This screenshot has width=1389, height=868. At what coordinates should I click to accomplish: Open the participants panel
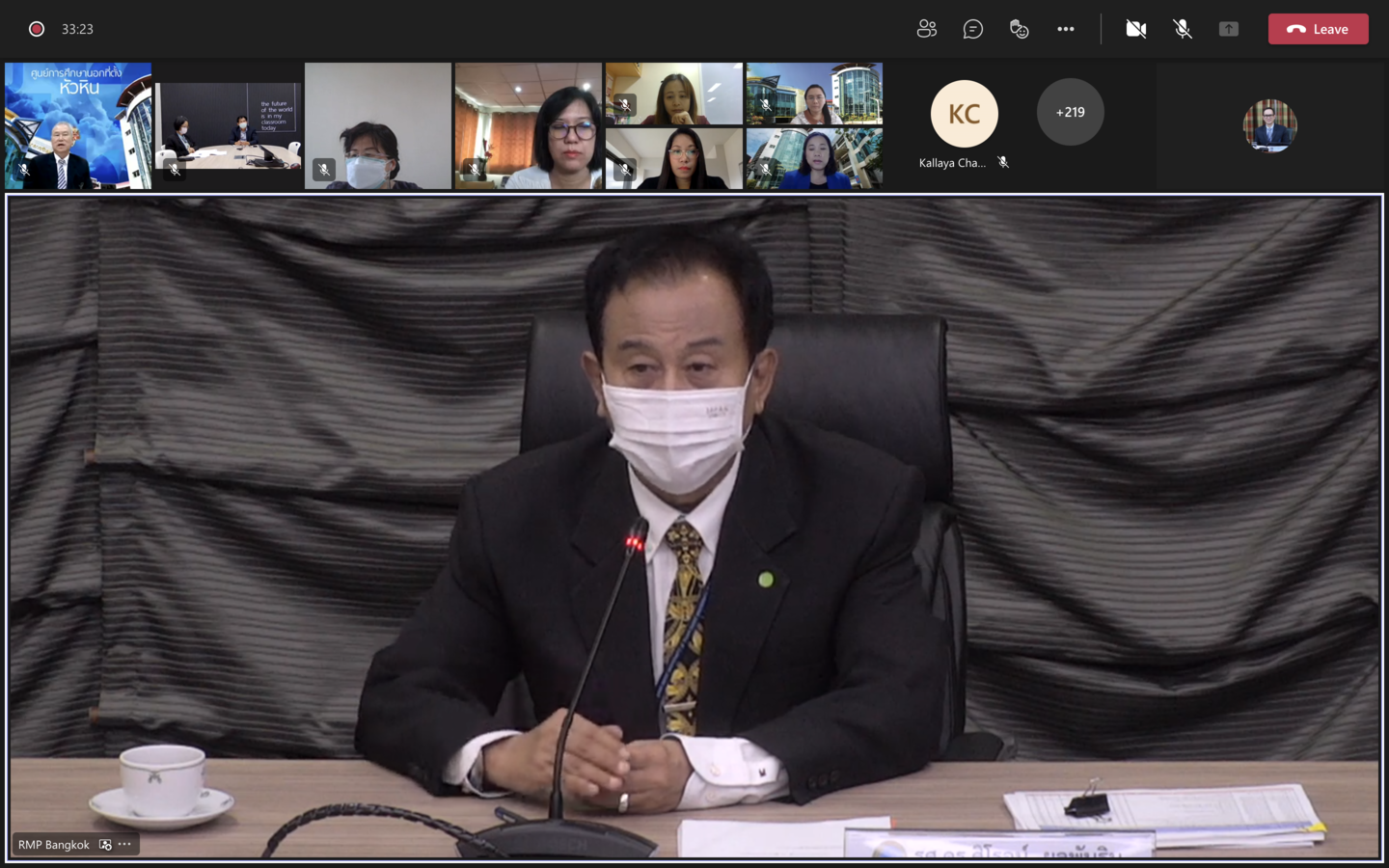[x=927, y=29]
